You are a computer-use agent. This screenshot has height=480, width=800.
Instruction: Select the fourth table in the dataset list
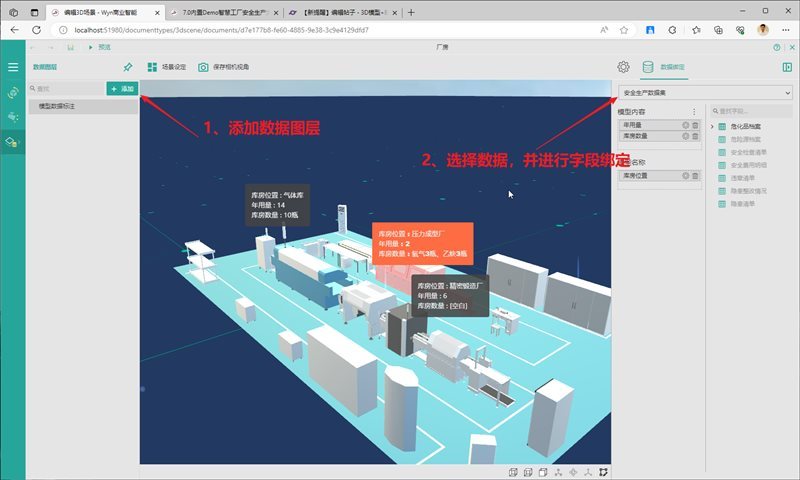pos(742,165)
